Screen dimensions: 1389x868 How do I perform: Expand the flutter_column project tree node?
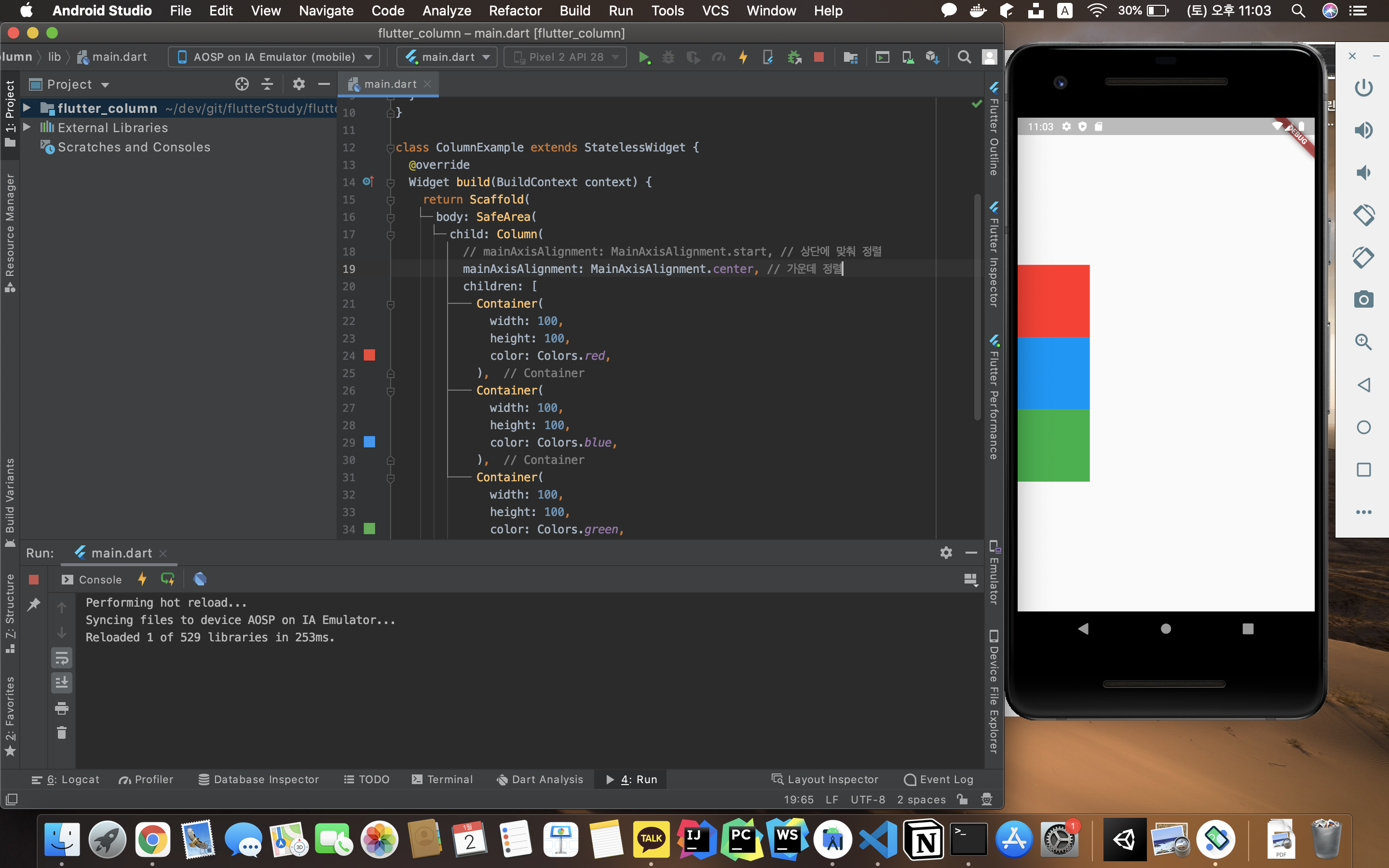pos(27,108)
